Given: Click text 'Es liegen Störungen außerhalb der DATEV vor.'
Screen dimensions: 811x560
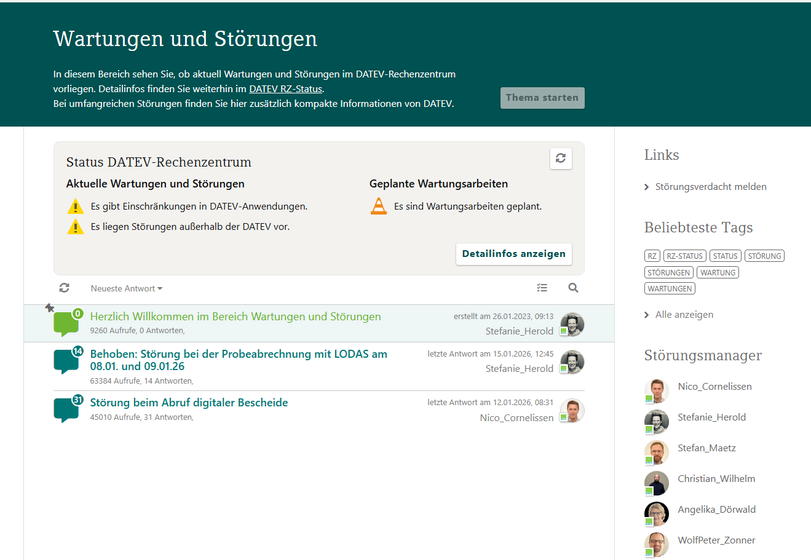Looking at the screenshot, I should (x=190, y=226).
